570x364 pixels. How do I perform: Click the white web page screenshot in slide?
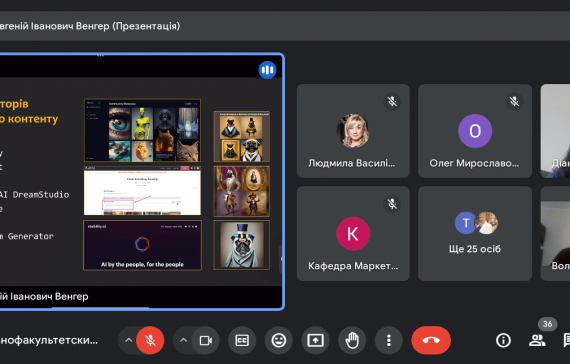click(x=142, y=191)
